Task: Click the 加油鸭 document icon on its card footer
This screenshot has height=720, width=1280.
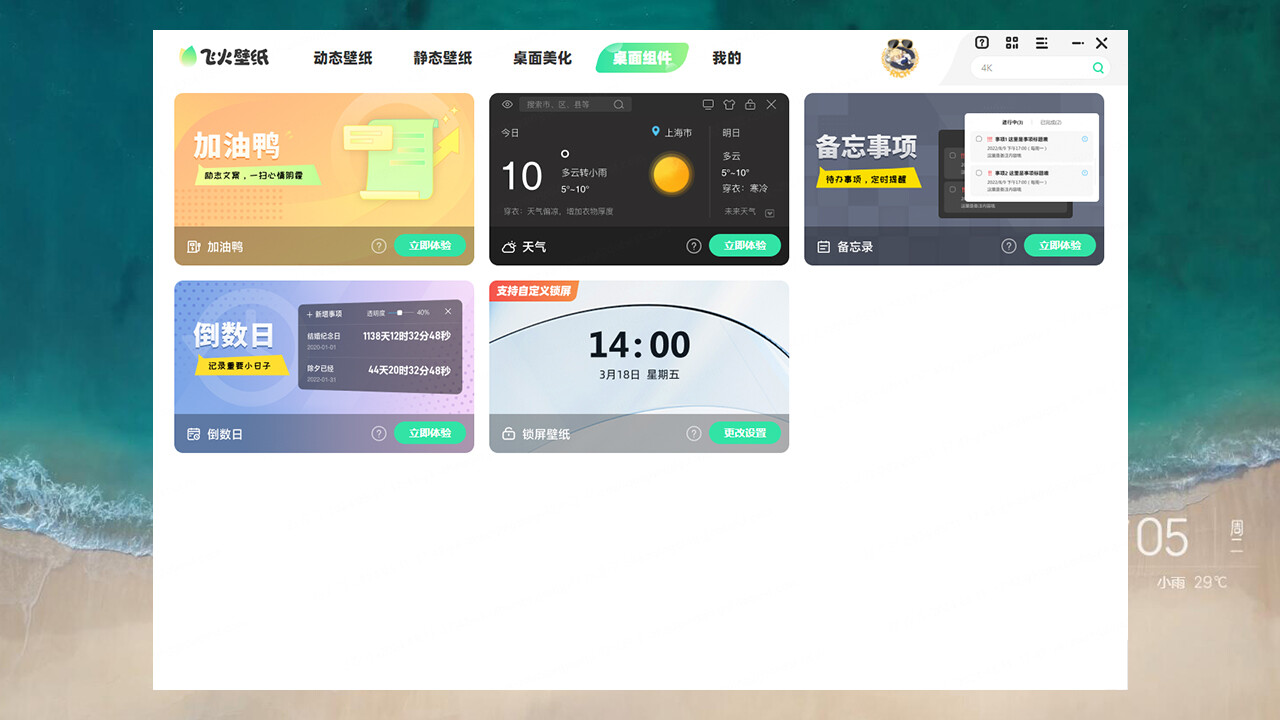Action: pos(193,246)
